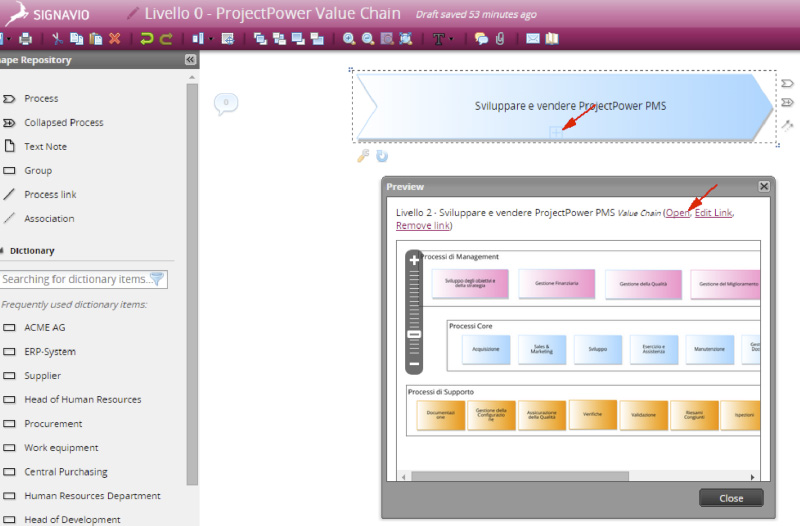Click the same-size resize icon
The width and height of the screenshot is (800, 526).
228,39
